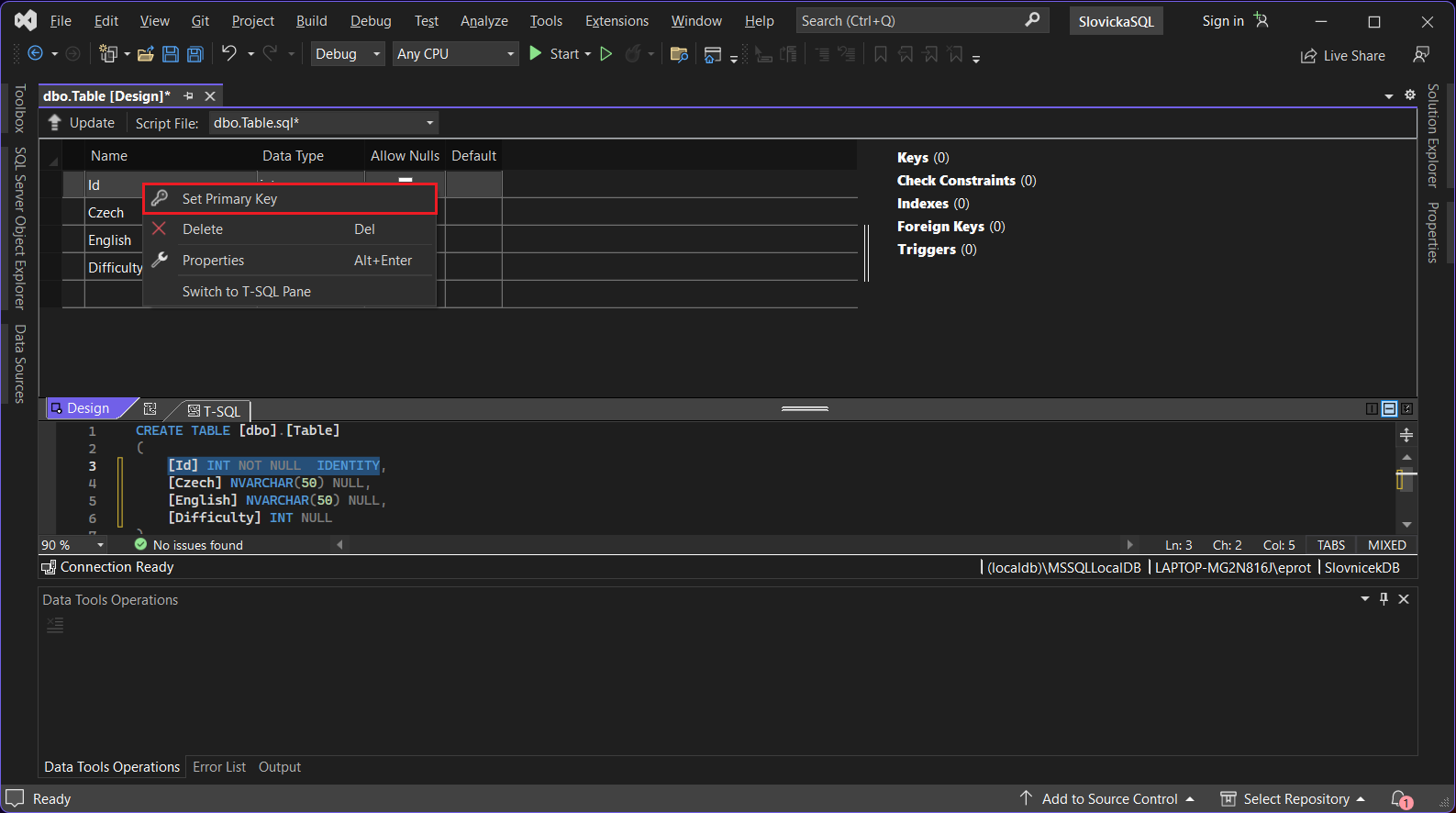
Task: Open file using the folder icon
Action: (145, 54)
